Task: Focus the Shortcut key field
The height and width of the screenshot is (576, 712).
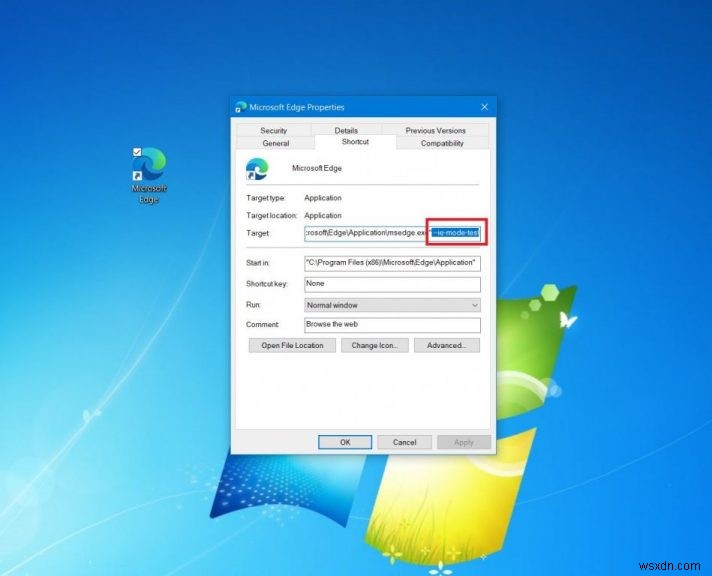Action: coord(392,284)
